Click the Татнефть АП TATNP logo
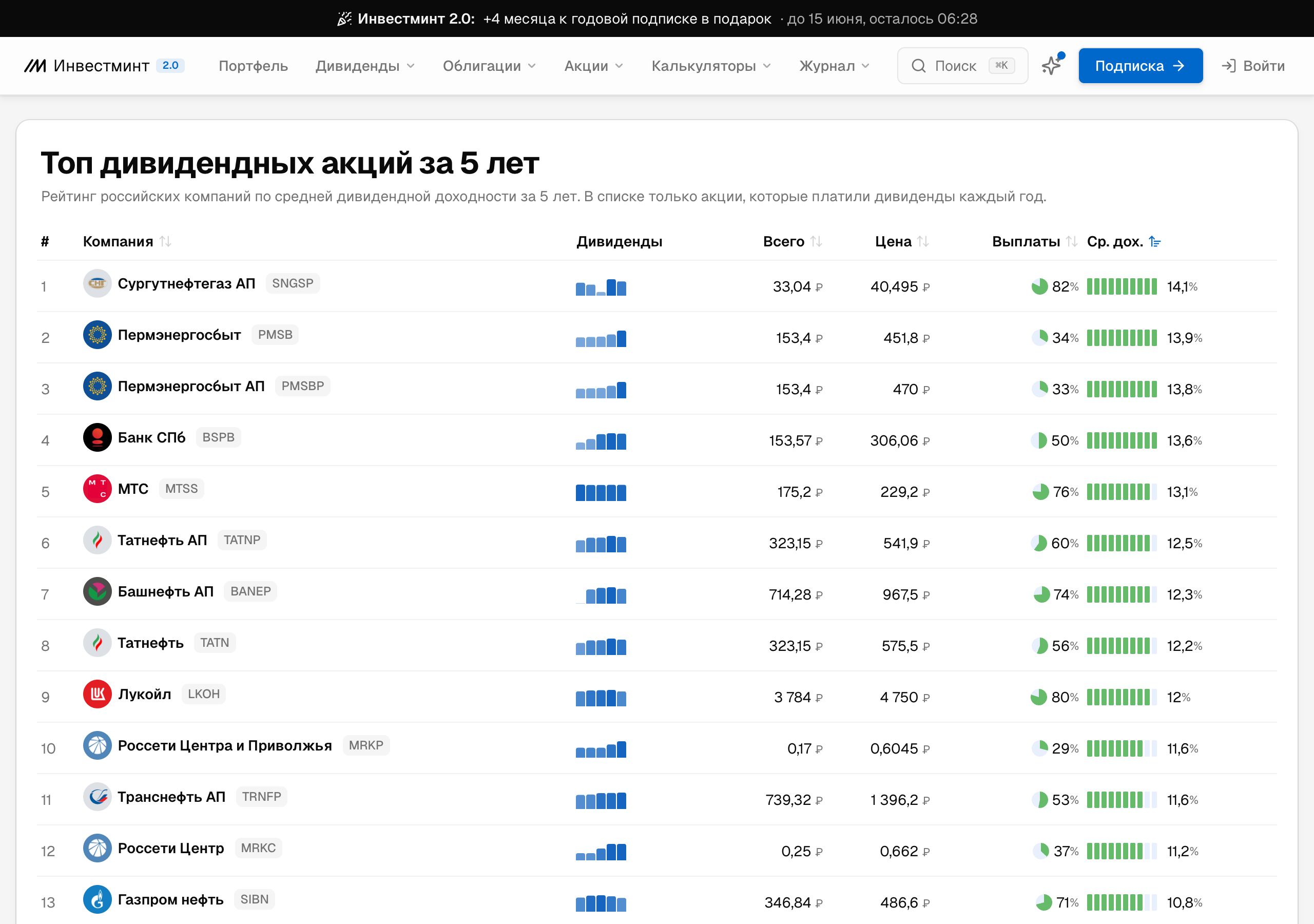Viewport: 1314px width, 924px height. click(98, 540)
